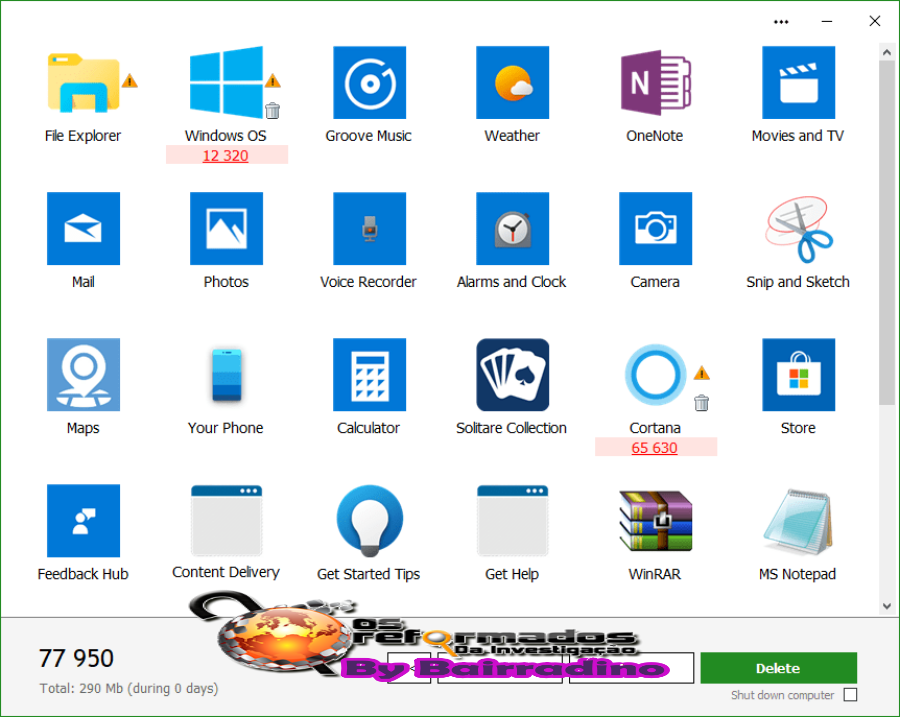The image size is (900, 717).
Task: Click the scrollbar down arrow
Action: [887, 606]
